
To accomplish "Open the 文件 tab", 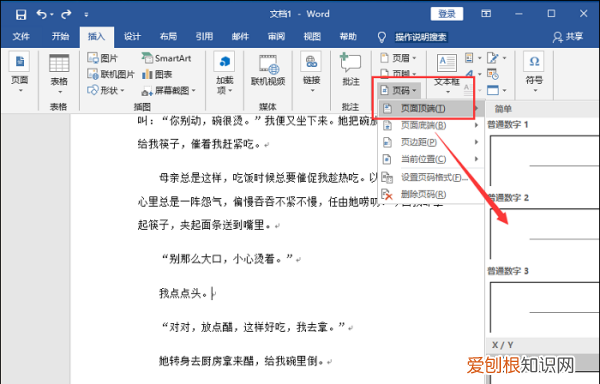I will click(x=21, y=36).
